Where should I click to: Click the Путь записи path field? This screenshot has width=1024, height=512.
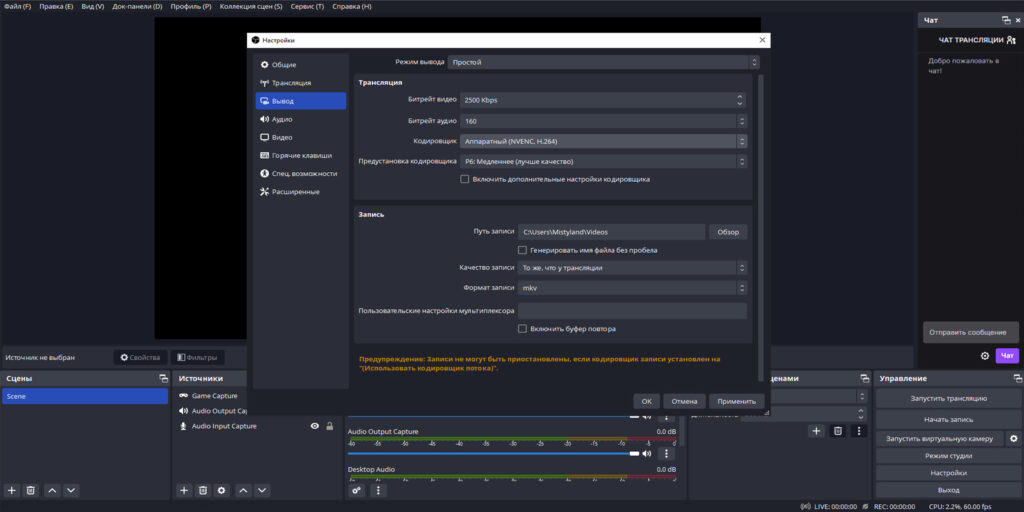(x=611, y=232)
